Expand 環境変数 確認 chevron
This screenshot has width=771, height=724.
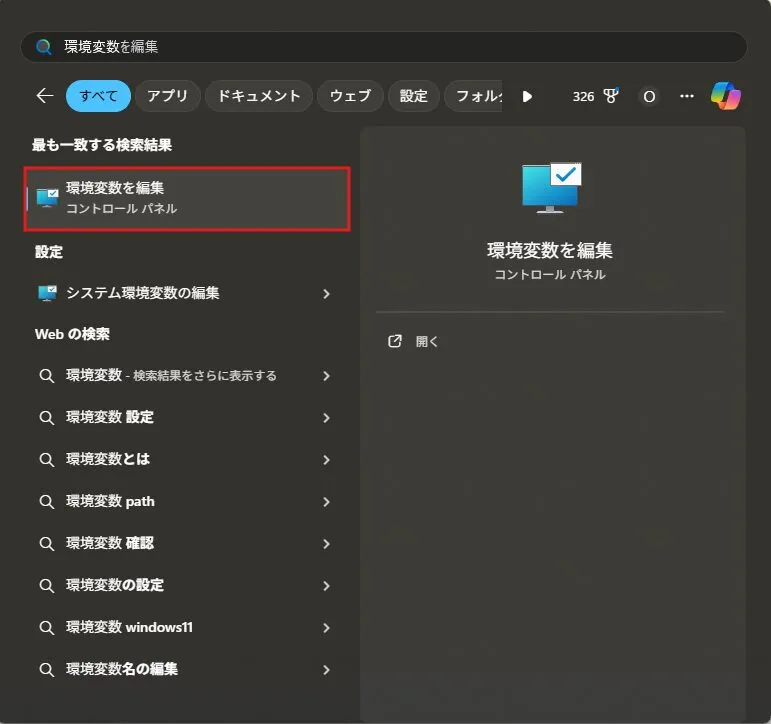[x=326, y=543]
